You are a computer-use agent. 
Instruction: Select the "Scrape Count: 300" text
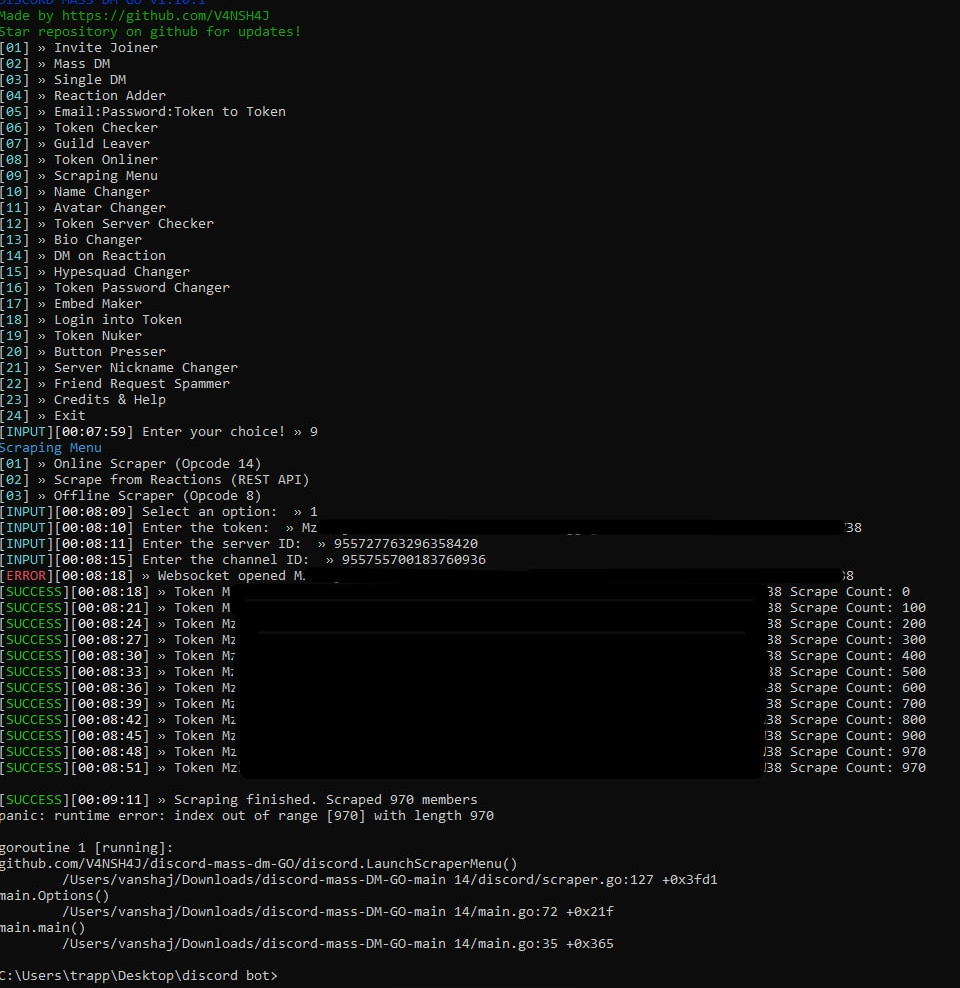(x=859, y=640)
